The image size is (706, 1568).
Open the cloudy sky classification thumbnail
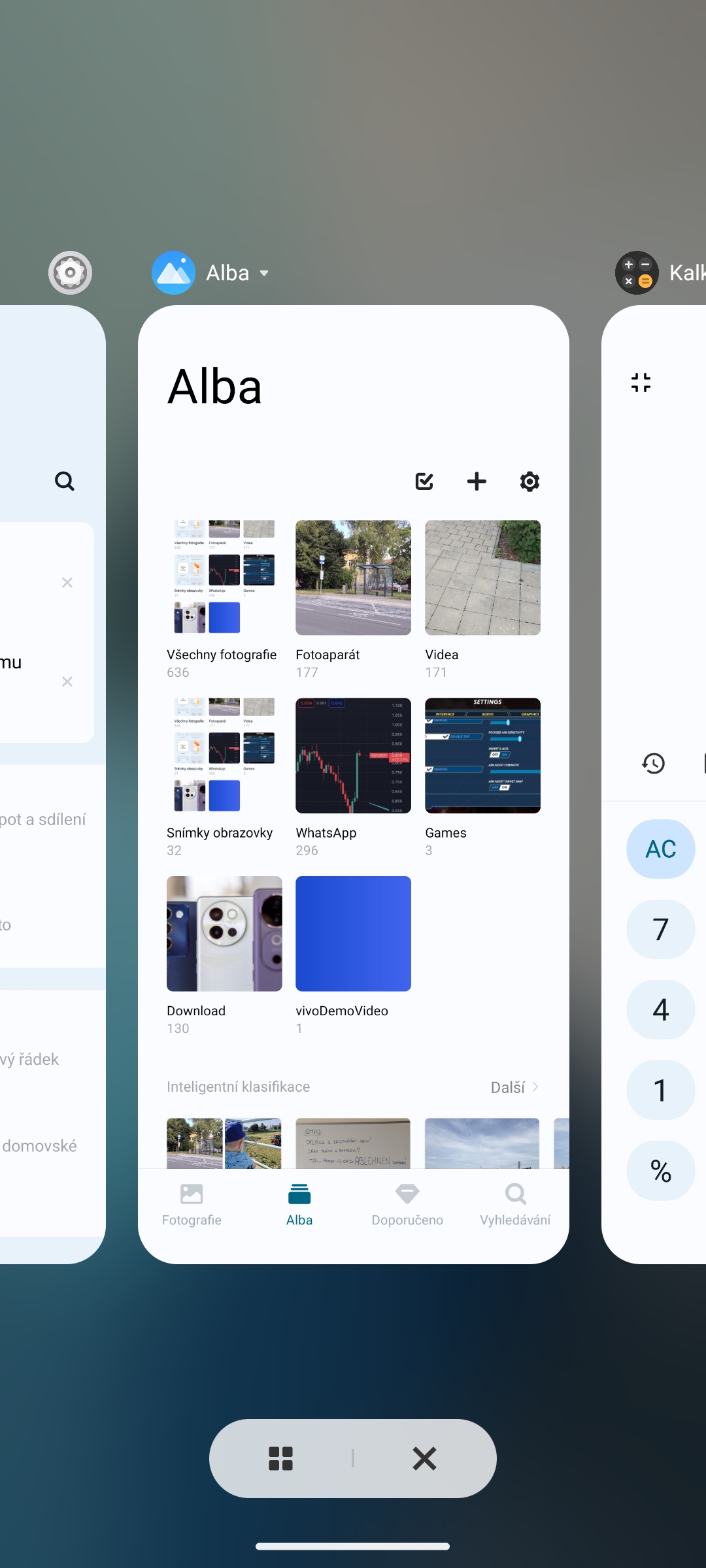point(482,1143)
